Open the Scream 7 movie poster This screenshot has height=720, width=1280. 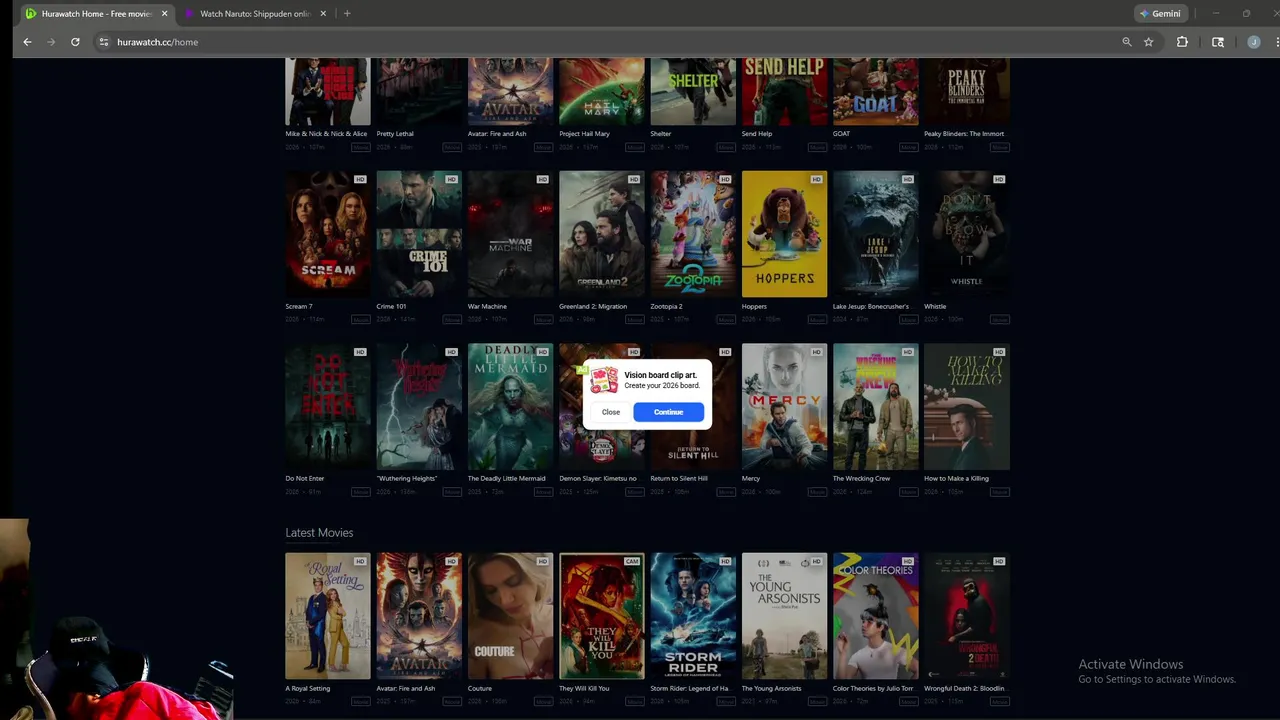(x=327, y=234)
